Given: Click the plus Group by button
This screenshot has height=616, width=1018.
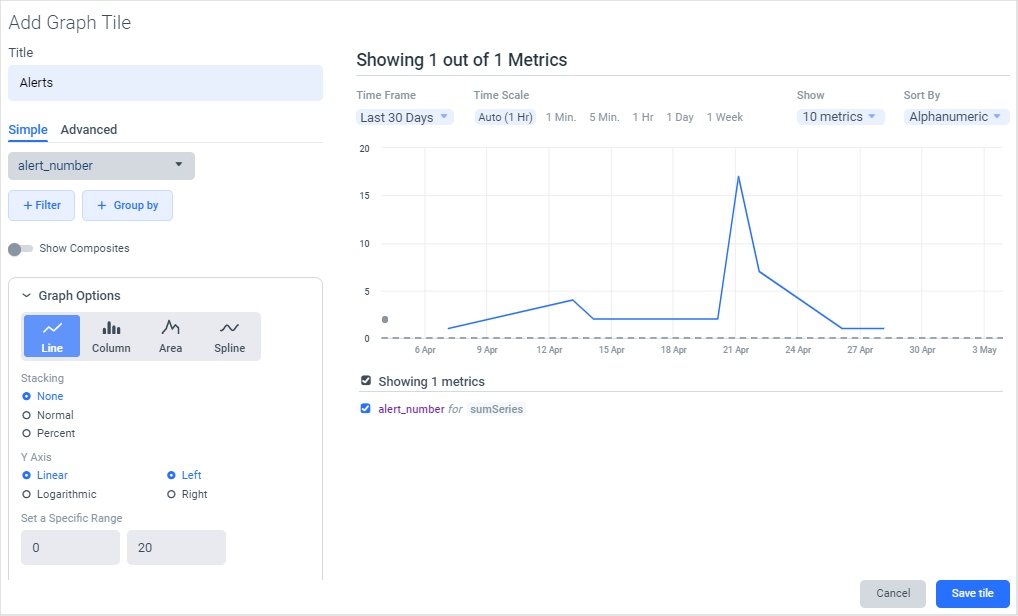Looking at the screenshot, I should [127, 205].
